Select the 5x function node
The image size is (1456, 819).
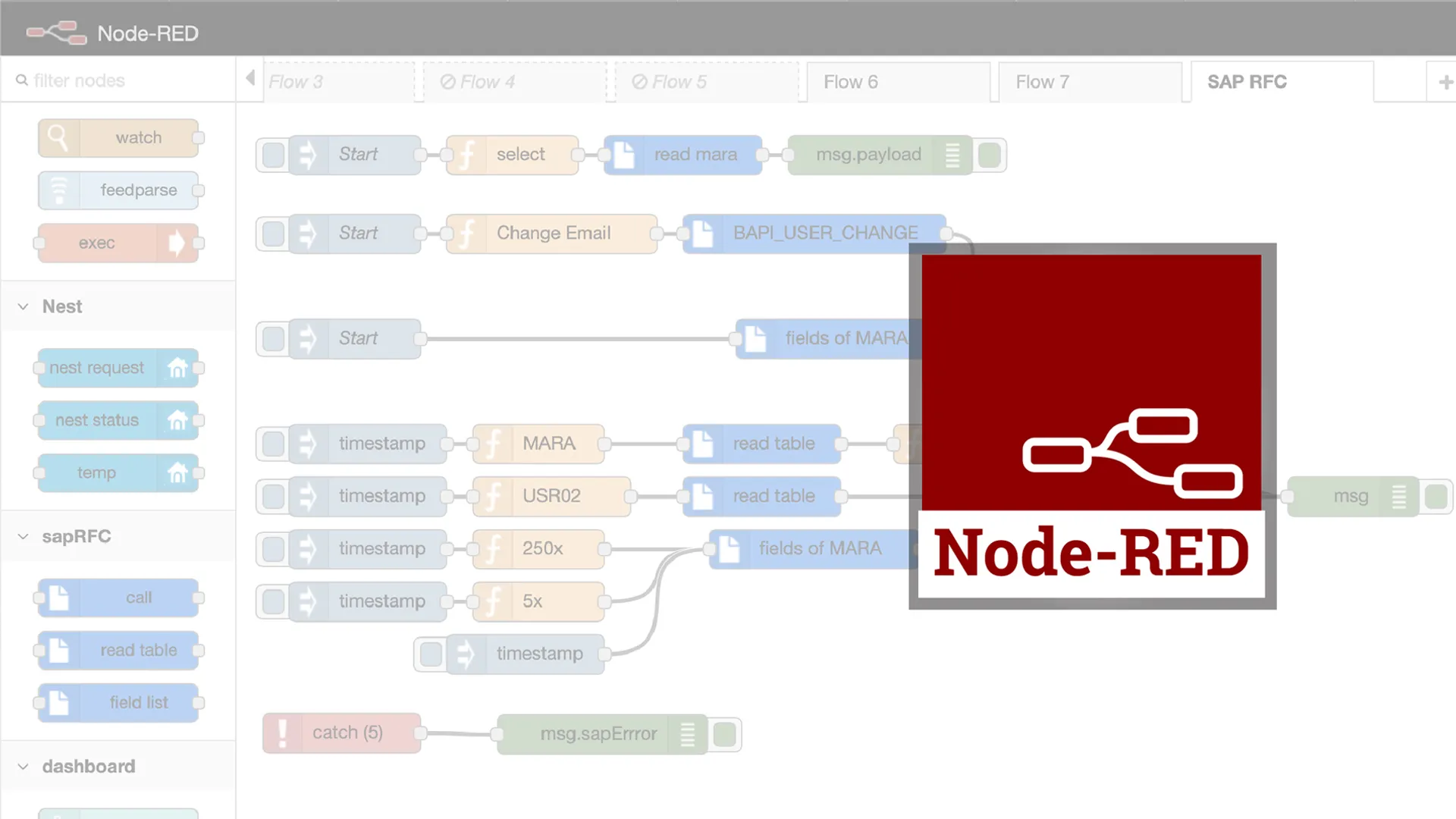point(538,601)
